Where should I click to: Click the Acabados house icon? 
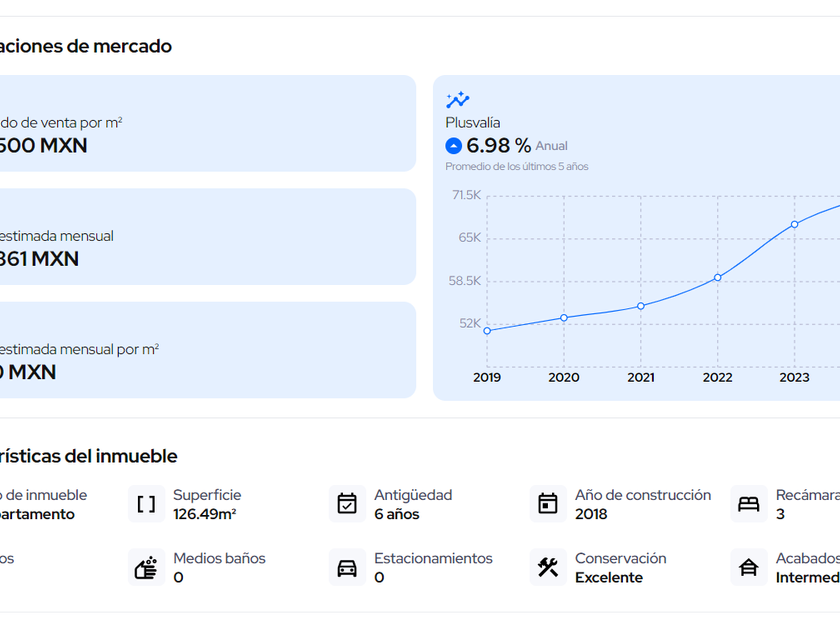(x=748, y=568)
